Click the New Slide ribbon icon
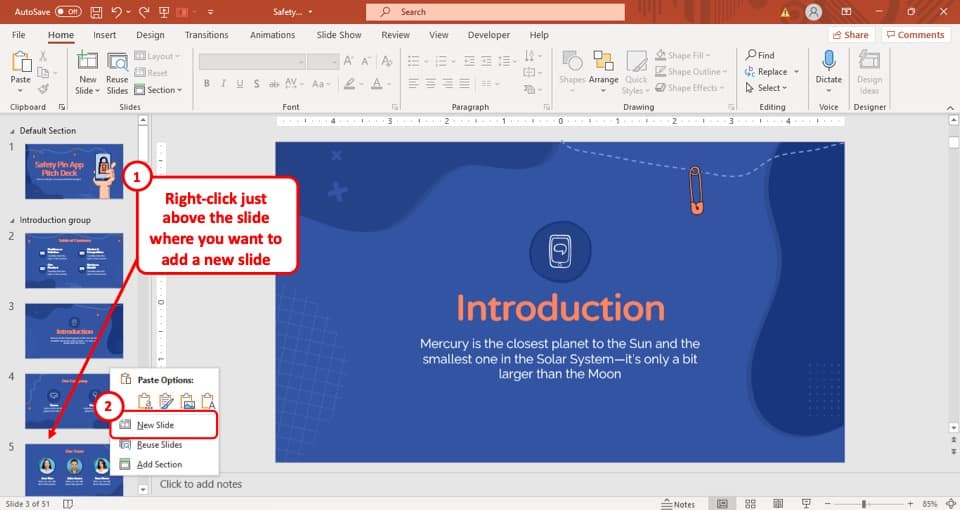Image resolution: width=960 pixels, height=510 pixels. coord(87,61)
